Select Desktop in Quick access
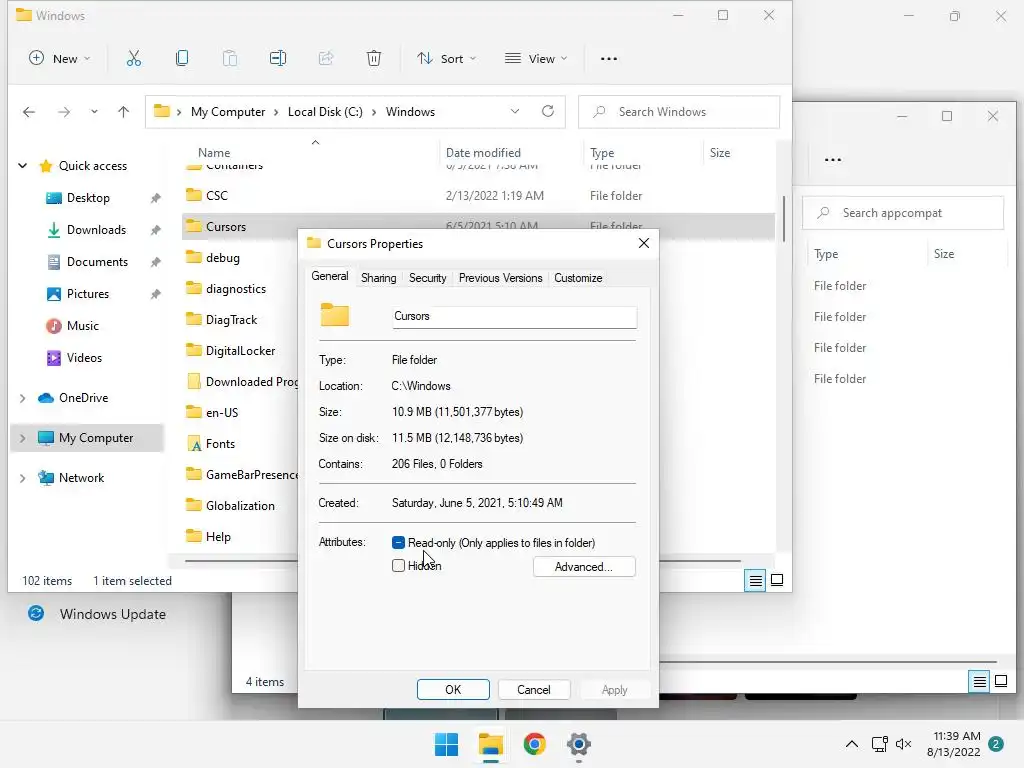The image size is (1024, 768). pos(88,198)
